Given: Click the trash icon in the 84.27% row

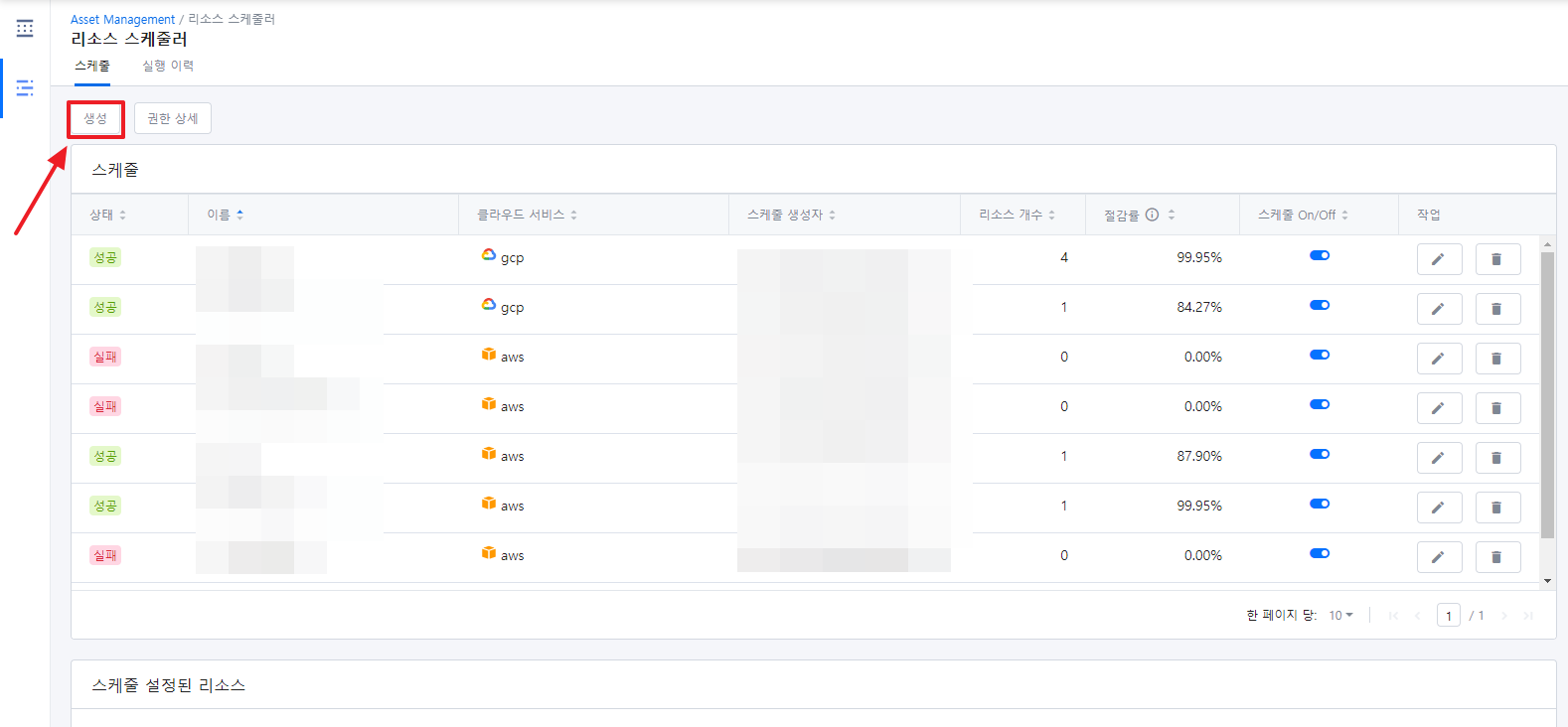Looking at the screenshot, I should (x=1496, y=309).
